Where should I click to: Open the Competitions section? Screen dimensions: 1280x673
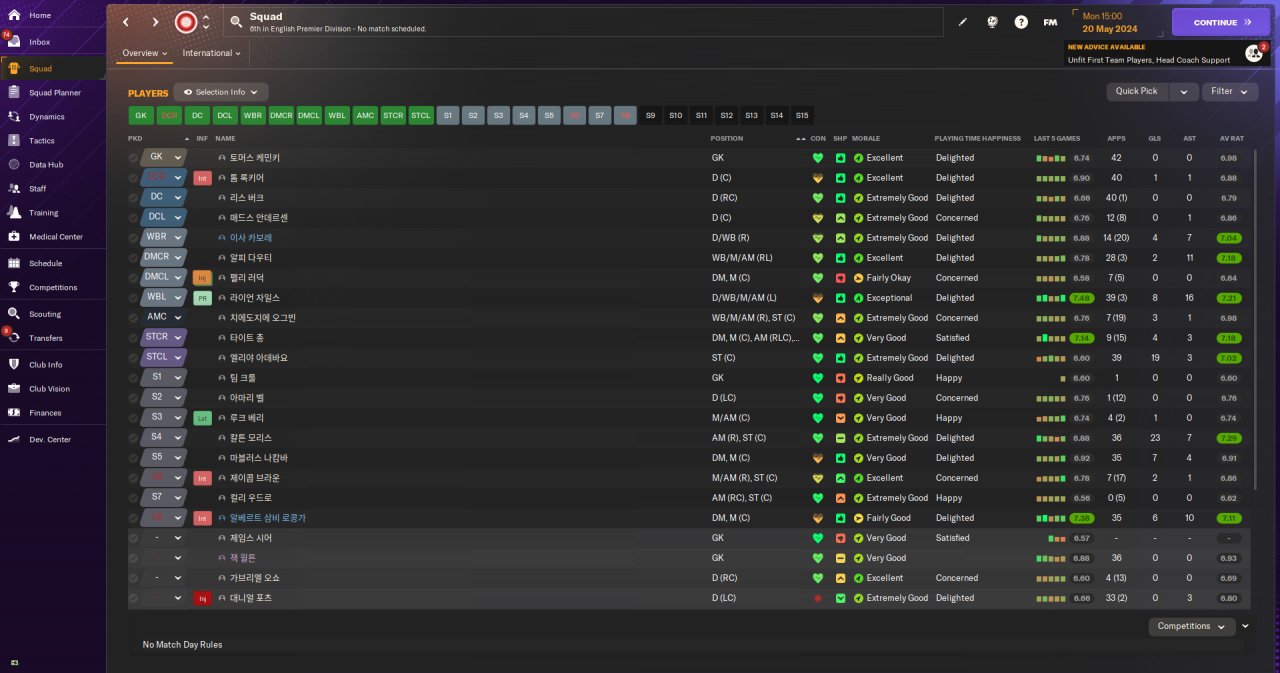52,288
